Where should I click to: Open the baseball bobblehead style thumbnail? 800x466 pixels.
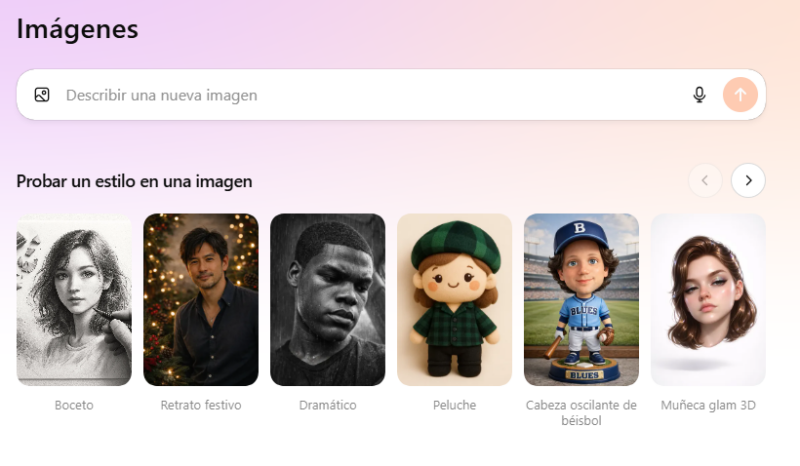pyautogui.click(x=581, y=299)
